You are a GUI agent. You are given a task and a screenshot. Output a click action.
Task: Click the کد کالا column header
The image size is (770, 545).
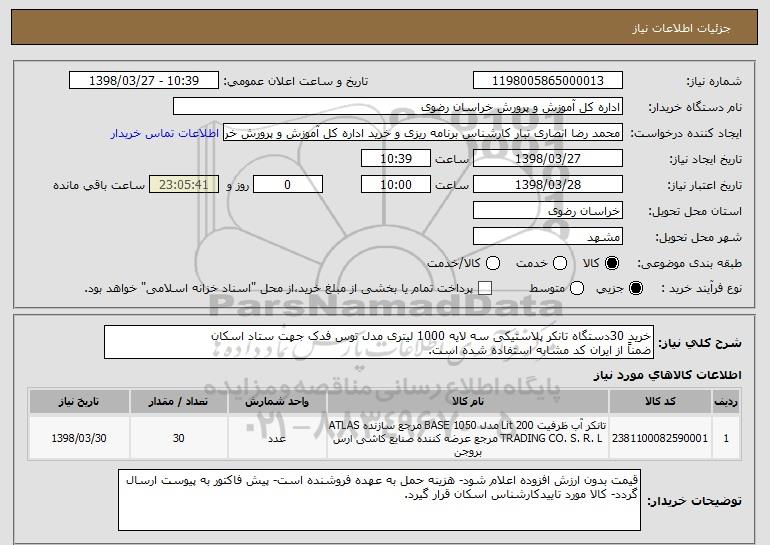tap(660, 402)
